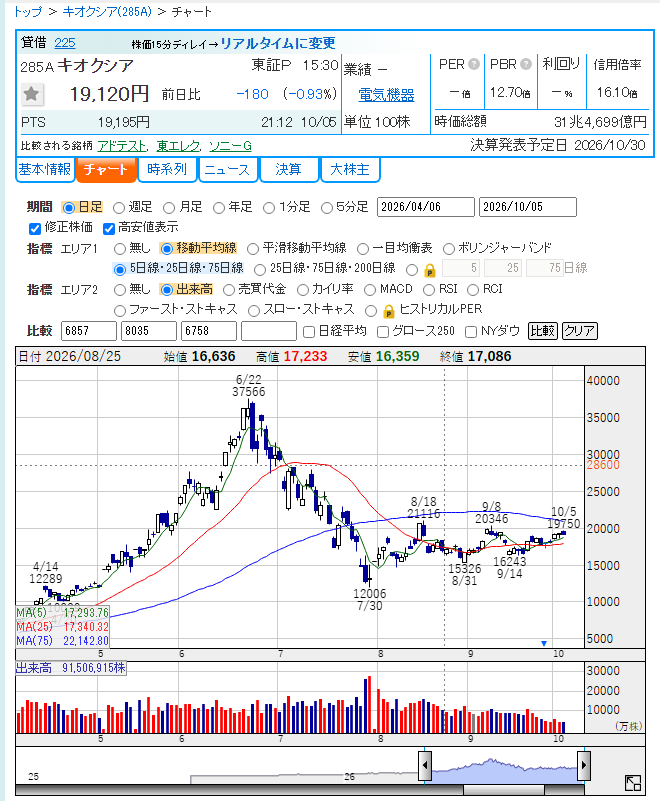The image size is (660, 801).
Task: Click the 6/22 37566 high price label
Action: click(x=249, y=386)
